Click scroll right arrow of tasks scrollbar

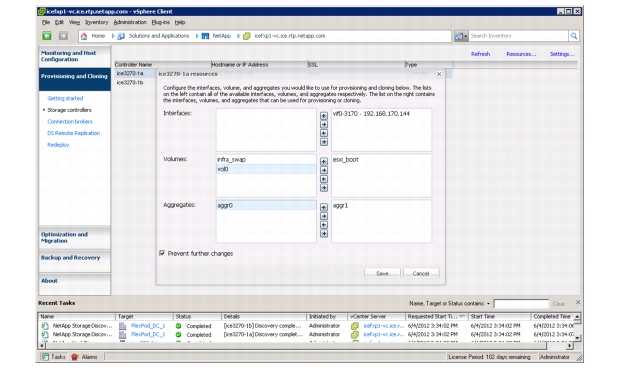click(x=570, y=346)
